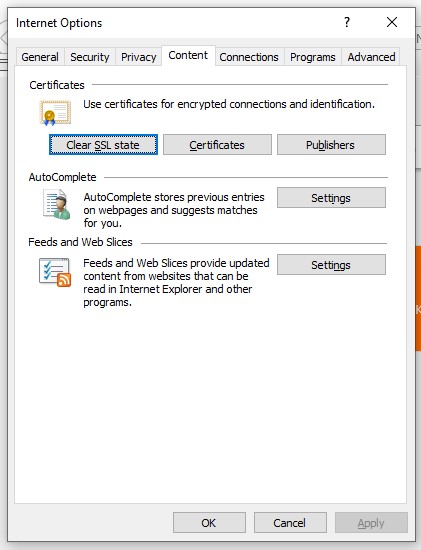Click the Apply button
Image resolution: width=421 pixels, height=550 pixels.
point(371,523)
